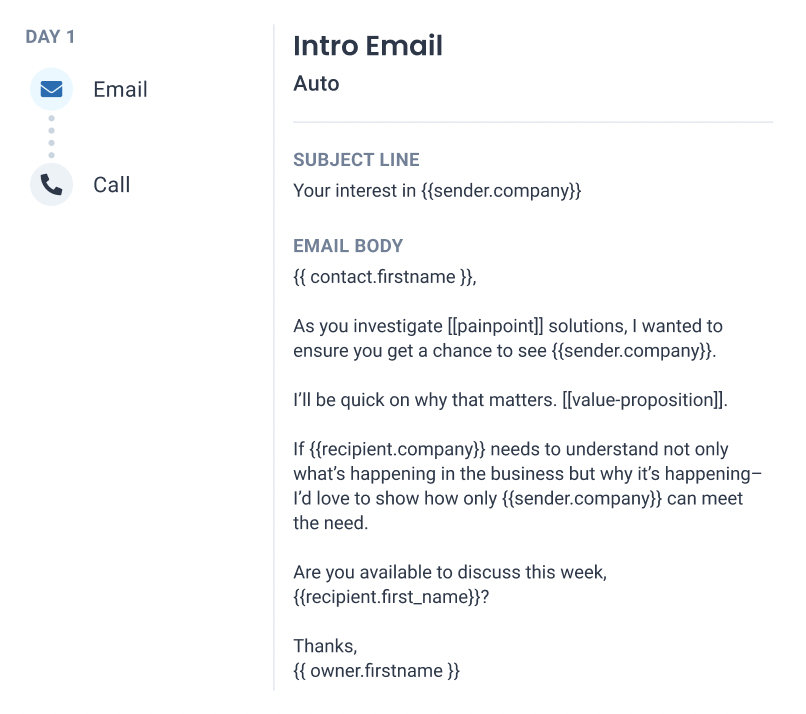
Task: Click the phone Call icon
Action: point(51,185)
